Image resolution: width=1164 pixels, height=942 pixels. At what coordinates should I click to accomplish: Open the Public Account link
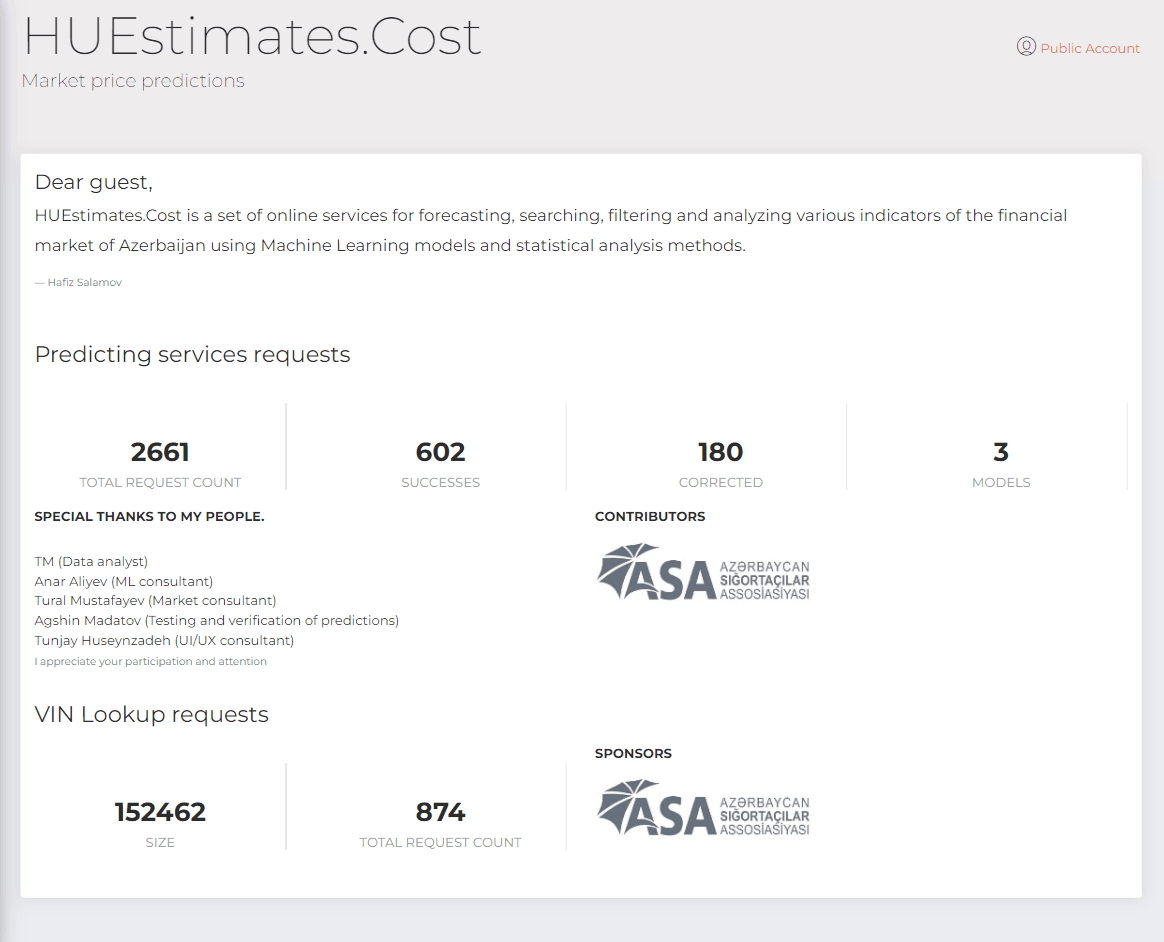click(x=1089, y=48)
